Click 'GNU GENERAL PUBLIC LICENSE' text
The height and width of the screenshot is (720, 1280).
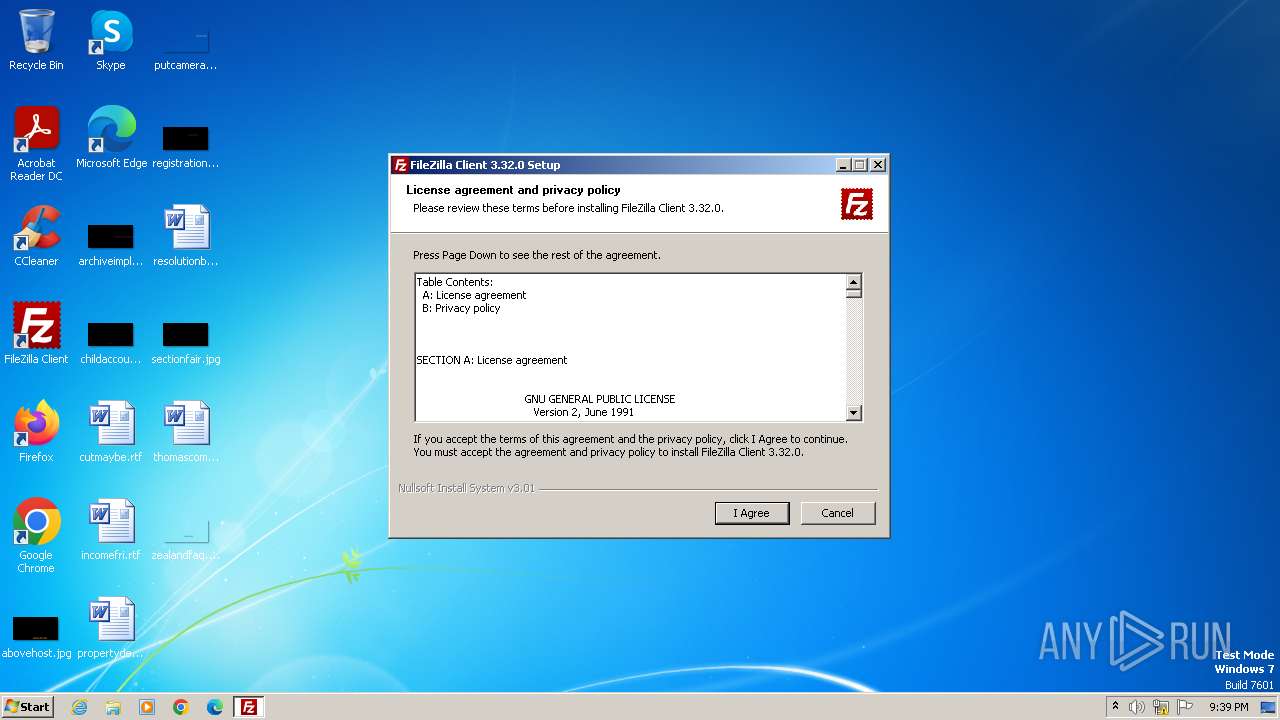(x=600, y=399)
